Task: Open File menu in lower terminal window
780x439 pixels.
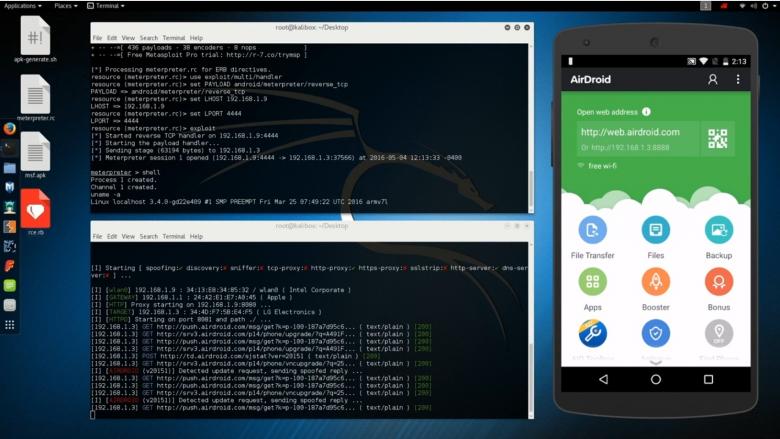Action: pyautogui.click(x=97, y=236)
